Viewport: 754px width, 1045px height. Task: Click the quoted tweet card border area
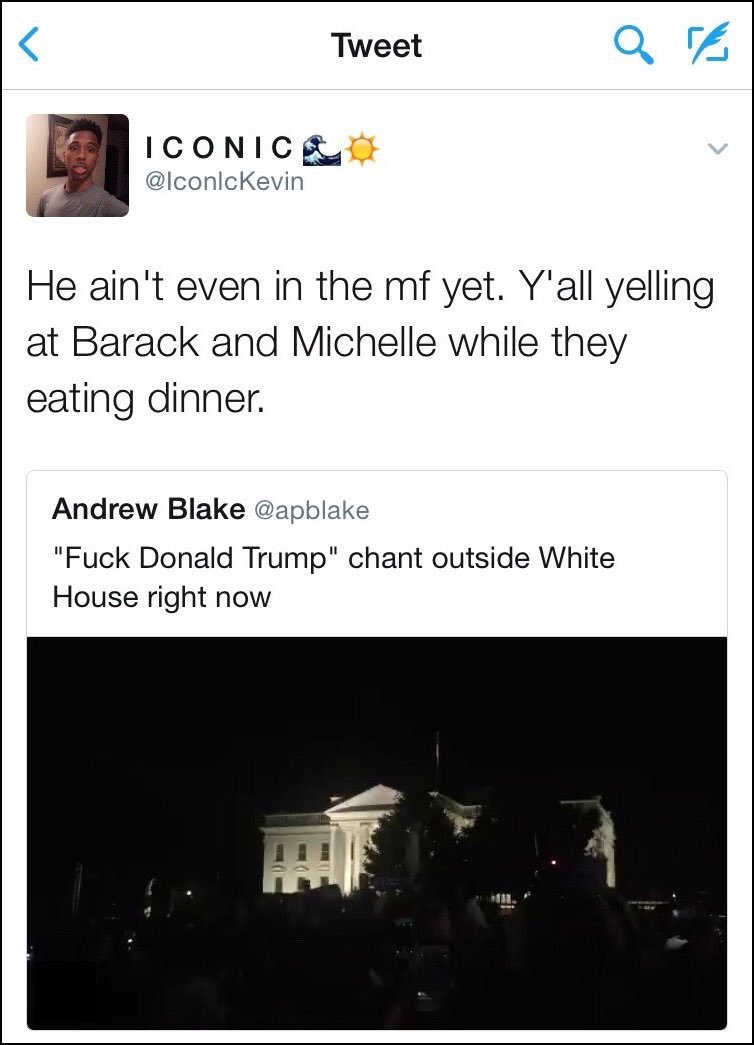click(x=377, y=750)
